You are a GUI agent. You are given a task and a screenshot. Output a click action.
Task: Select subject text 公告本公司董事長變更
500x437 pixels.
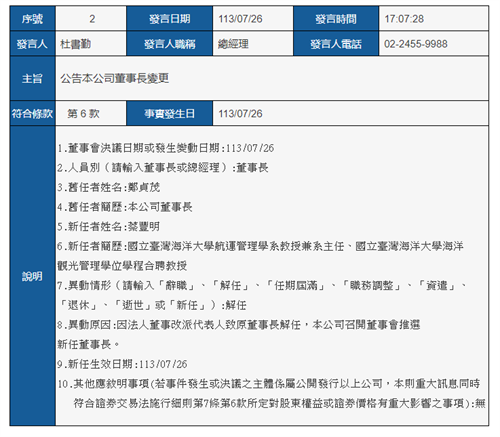[x=114, y=79]
